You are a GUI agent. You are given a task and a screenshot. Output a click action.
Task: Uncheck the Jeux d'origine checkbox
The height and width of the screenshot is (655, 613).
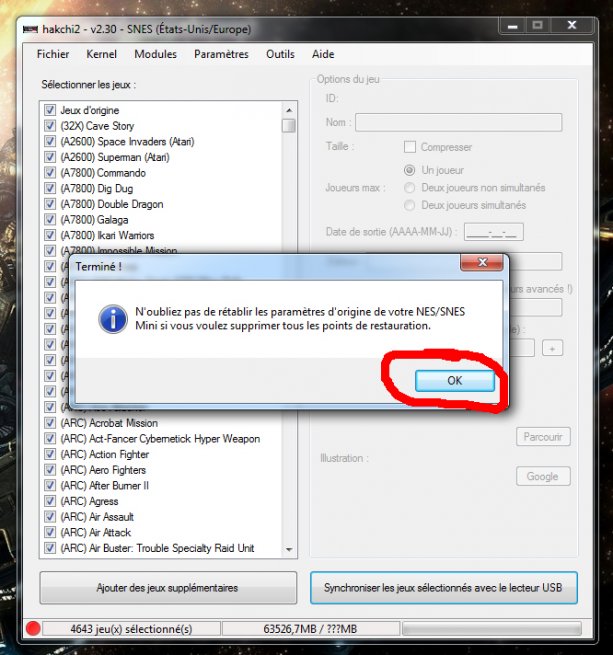50,110
